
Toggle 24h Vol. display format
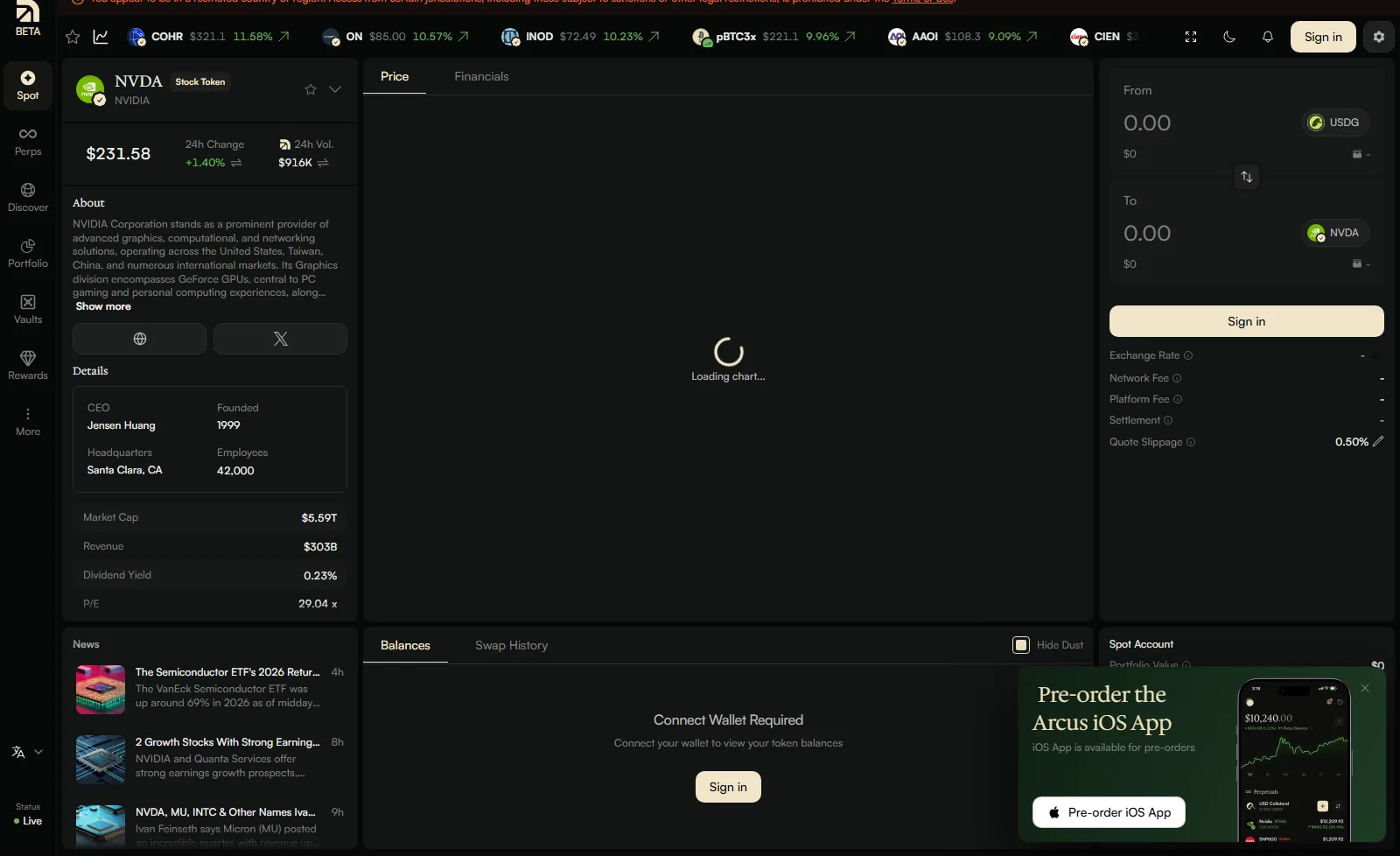323,163
